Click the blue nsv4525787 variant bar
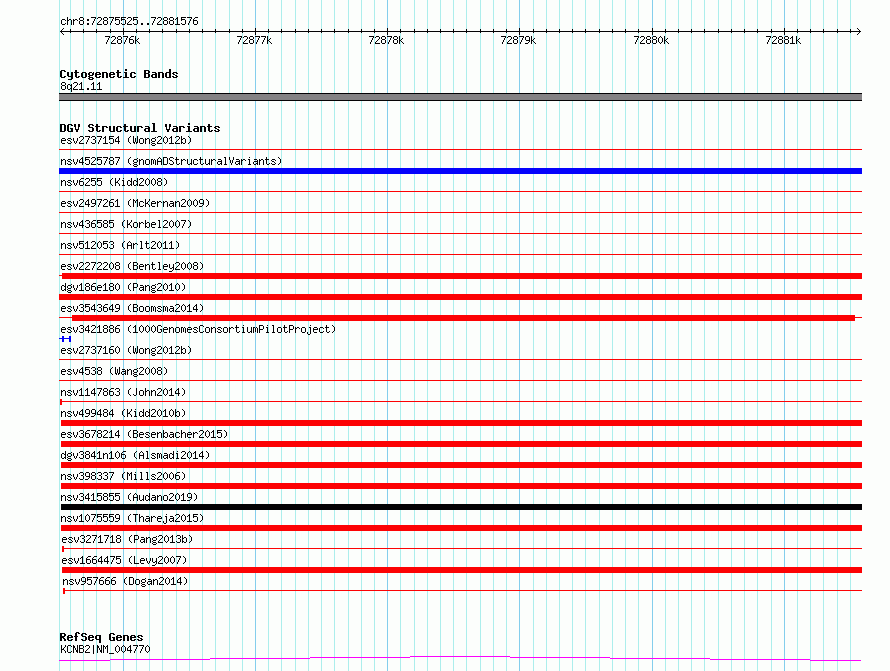 pyautogui.click(x=460, y=171)
